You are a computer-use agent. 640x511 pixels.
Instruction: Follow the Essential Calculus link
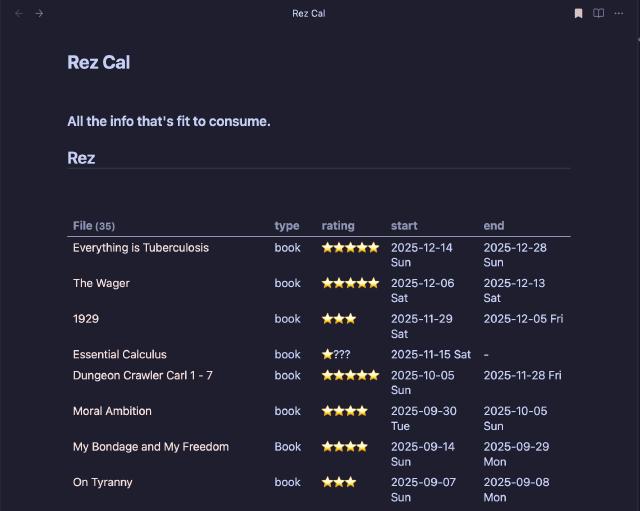pyautogui.click(x=120, y=355)
